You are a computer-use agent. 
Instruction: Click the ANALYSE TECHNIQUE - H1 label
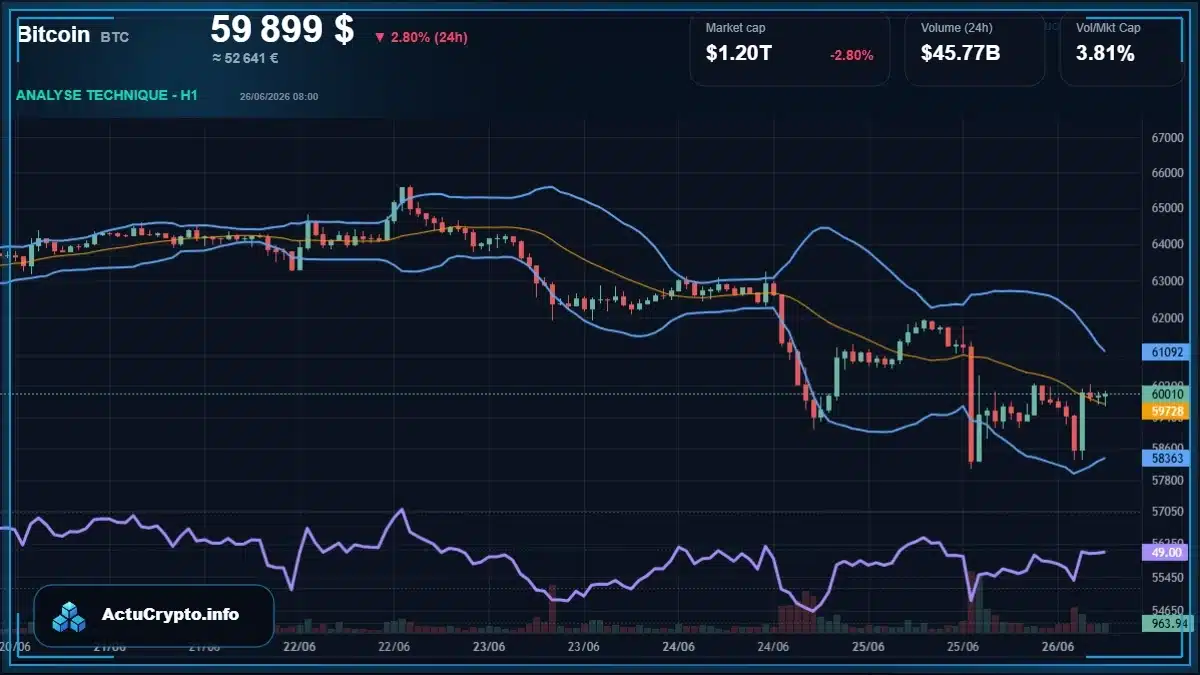[x=107, y=95]
